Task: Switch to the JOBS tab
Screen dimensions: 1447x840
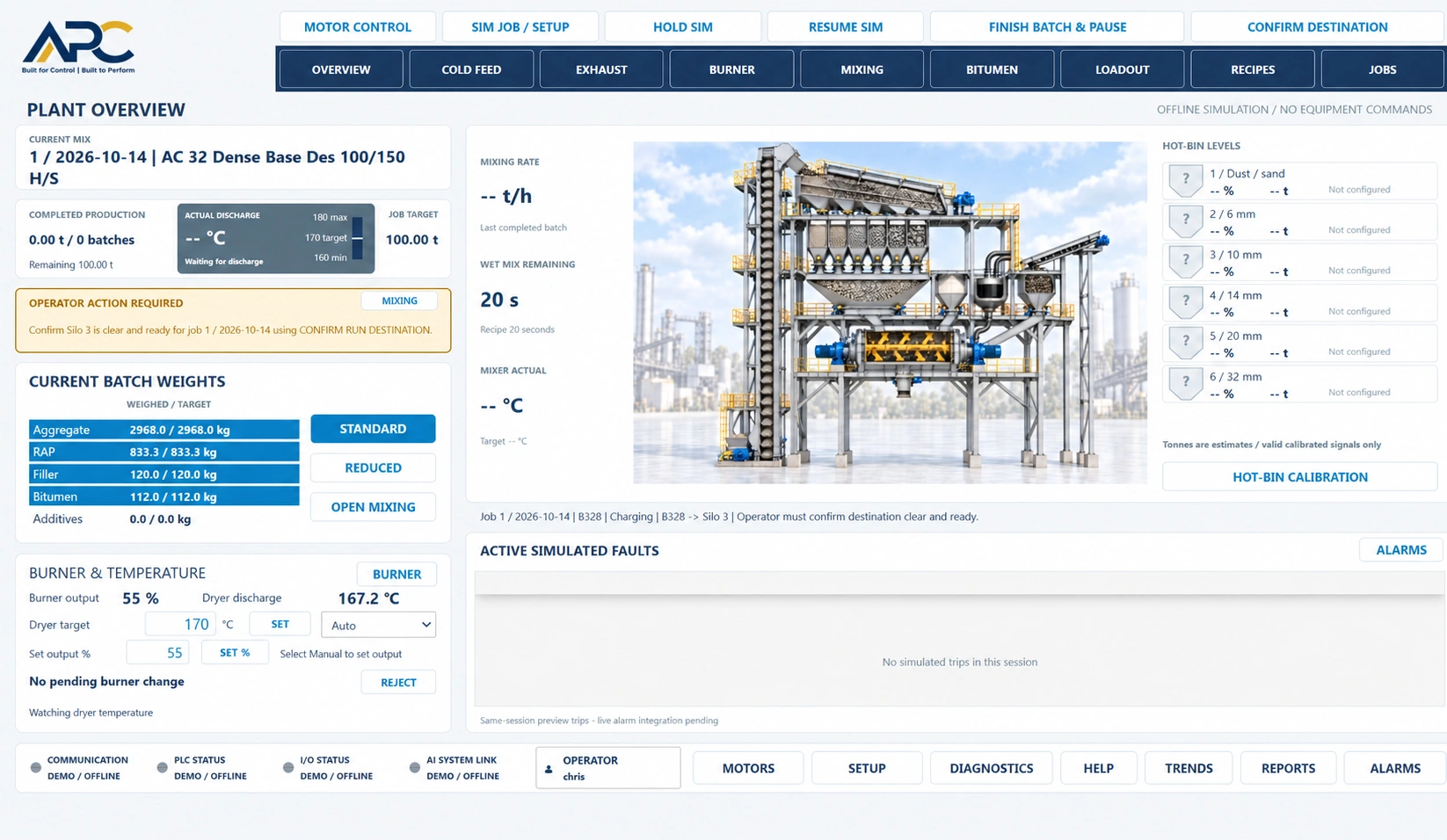Action: coord(1383,69)
